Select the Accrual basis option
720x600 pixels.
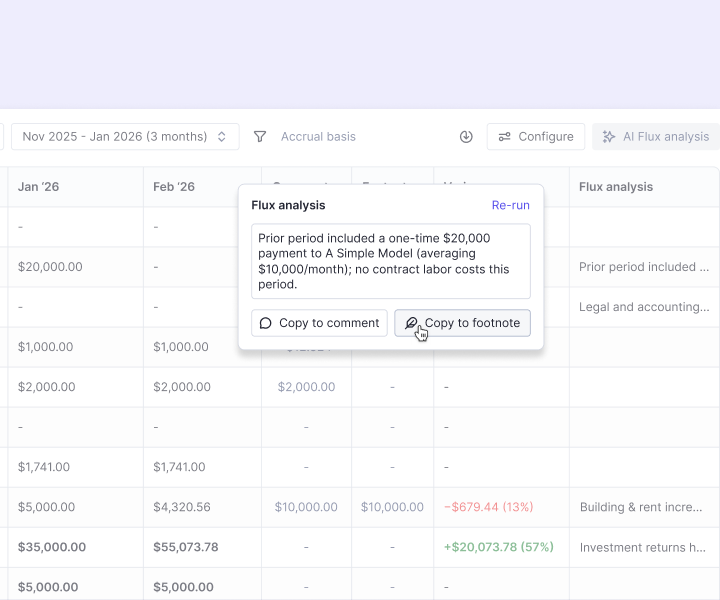(318, 137)
